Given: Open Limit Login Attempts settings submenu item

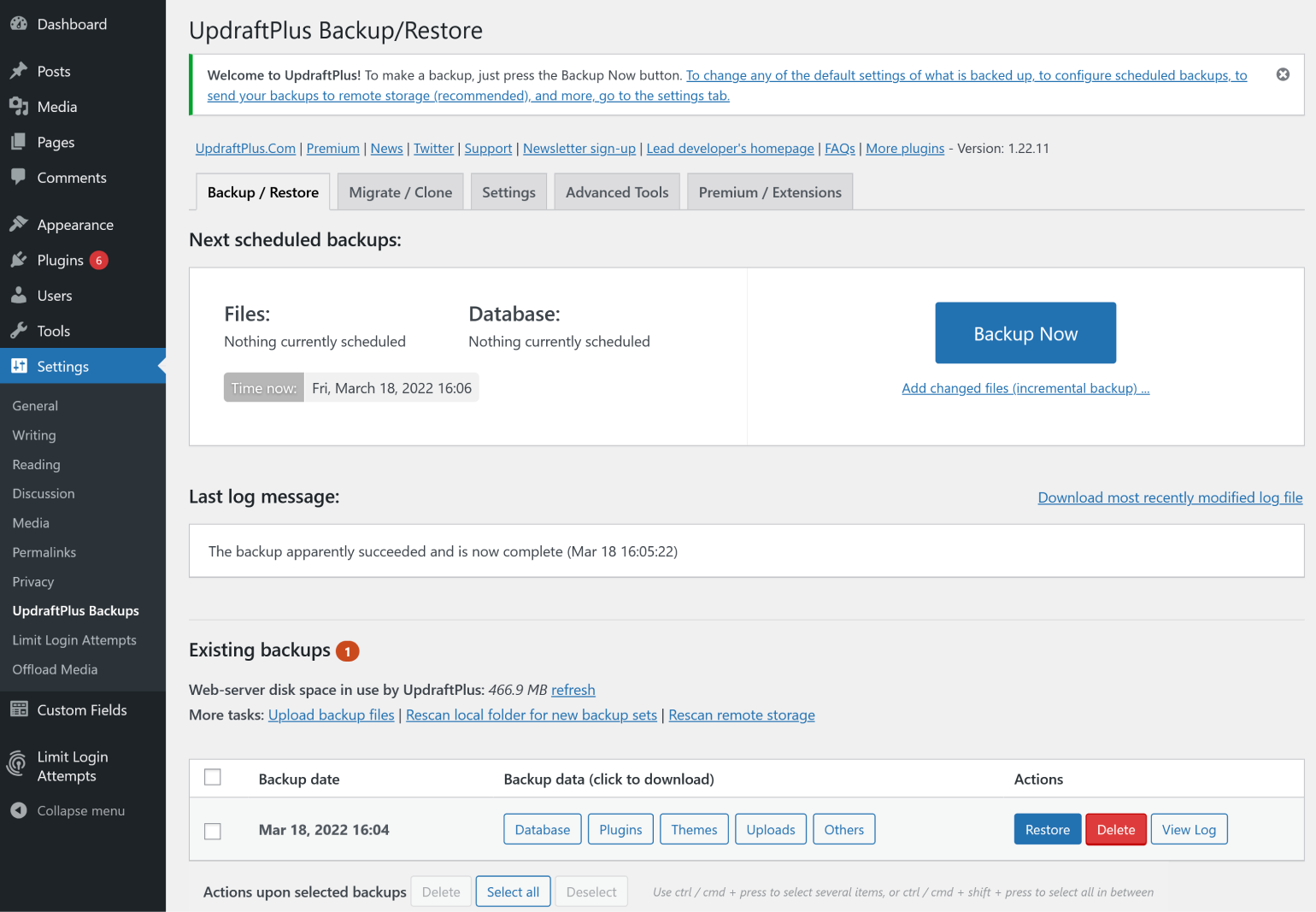Looking at the screenshot, I should coord(74,640).
